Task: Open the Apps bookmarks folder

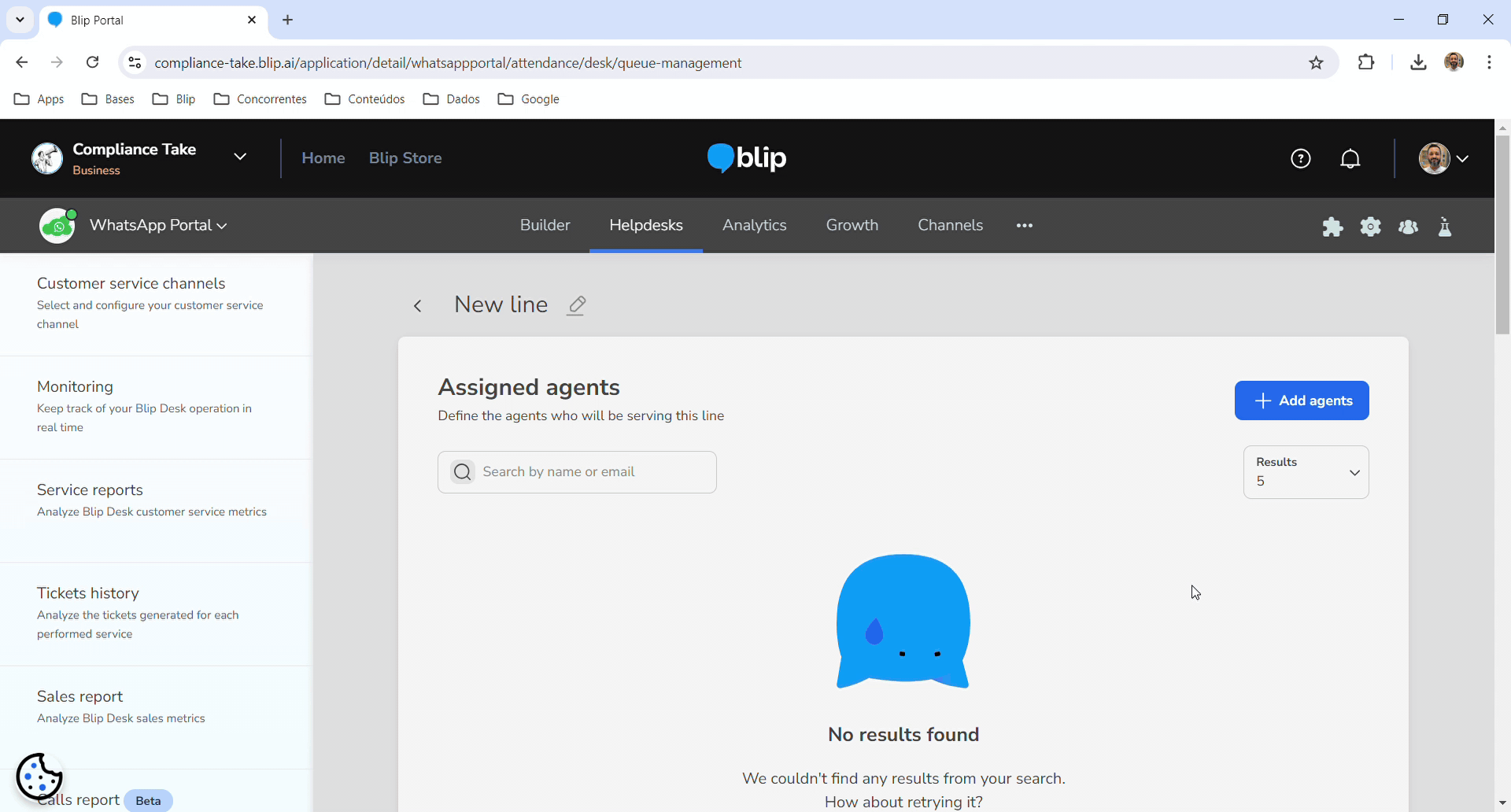Action: tap(39, 99)
